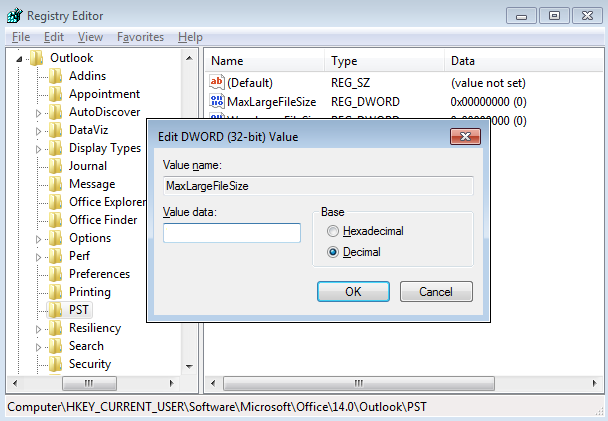Collapse the Outlook tree node
Viewport: 608px width, 421px height.
coord(19,59)
